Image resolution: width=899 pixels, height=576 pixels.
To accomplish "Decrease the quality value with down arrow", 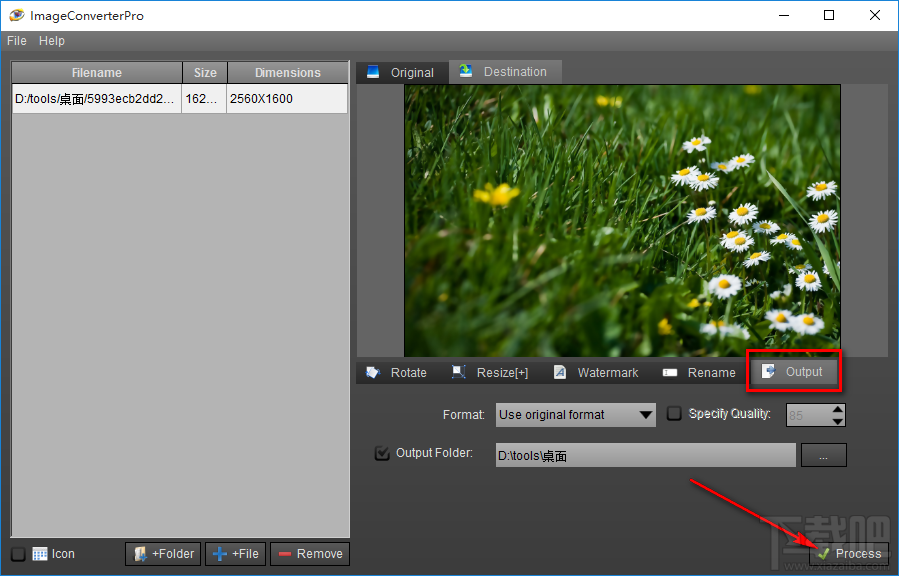I will [x=838, y=421].
